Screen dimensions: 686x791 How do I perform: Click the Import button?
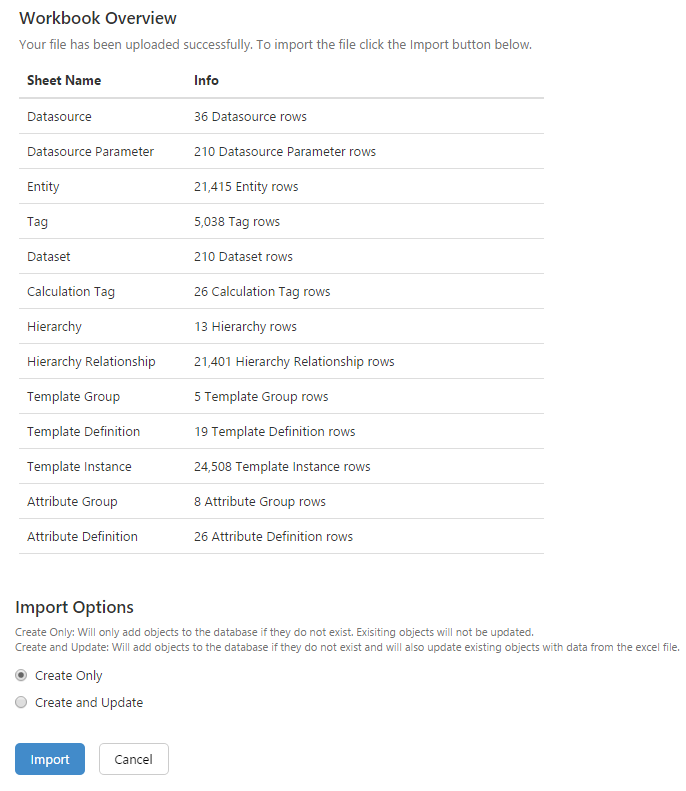click(x=50, y=759)
